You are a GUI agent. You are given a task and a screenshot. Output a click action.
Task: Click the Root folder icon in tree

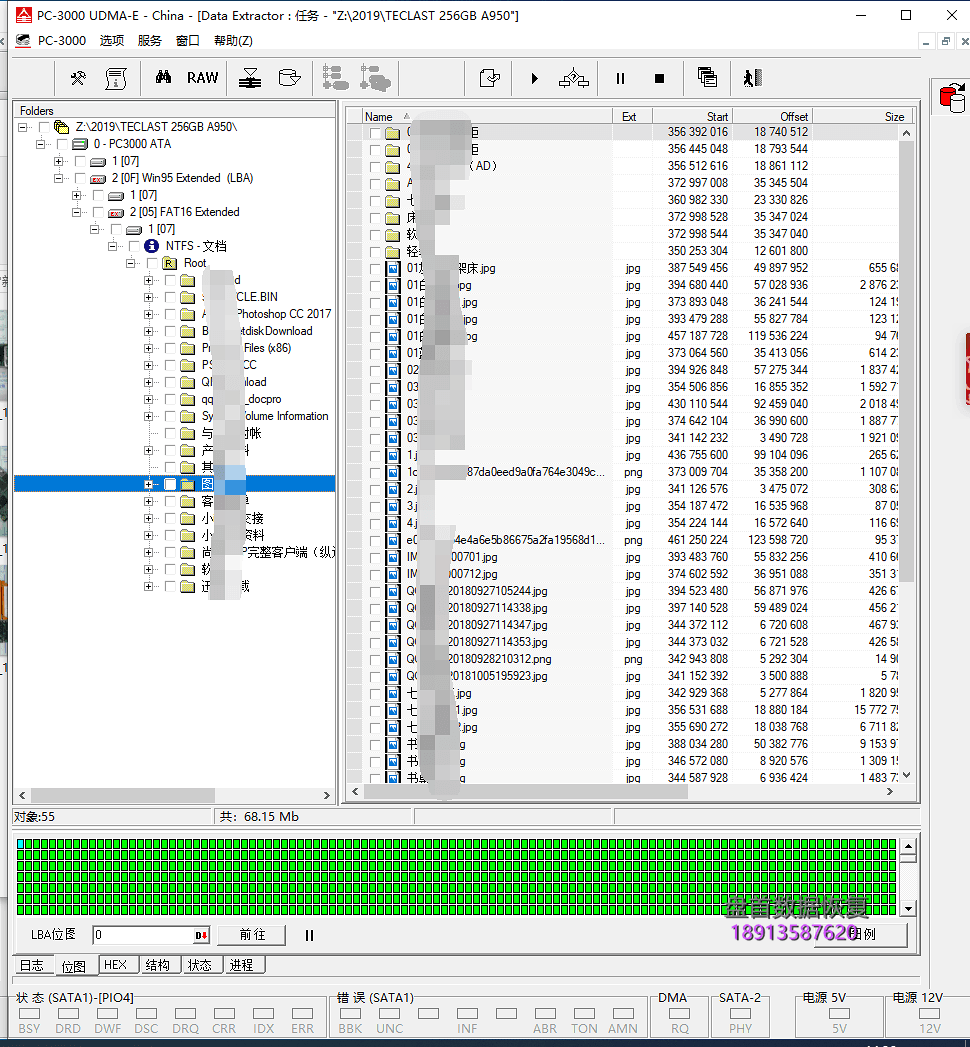pyautogui.click(x=170, y=263)
